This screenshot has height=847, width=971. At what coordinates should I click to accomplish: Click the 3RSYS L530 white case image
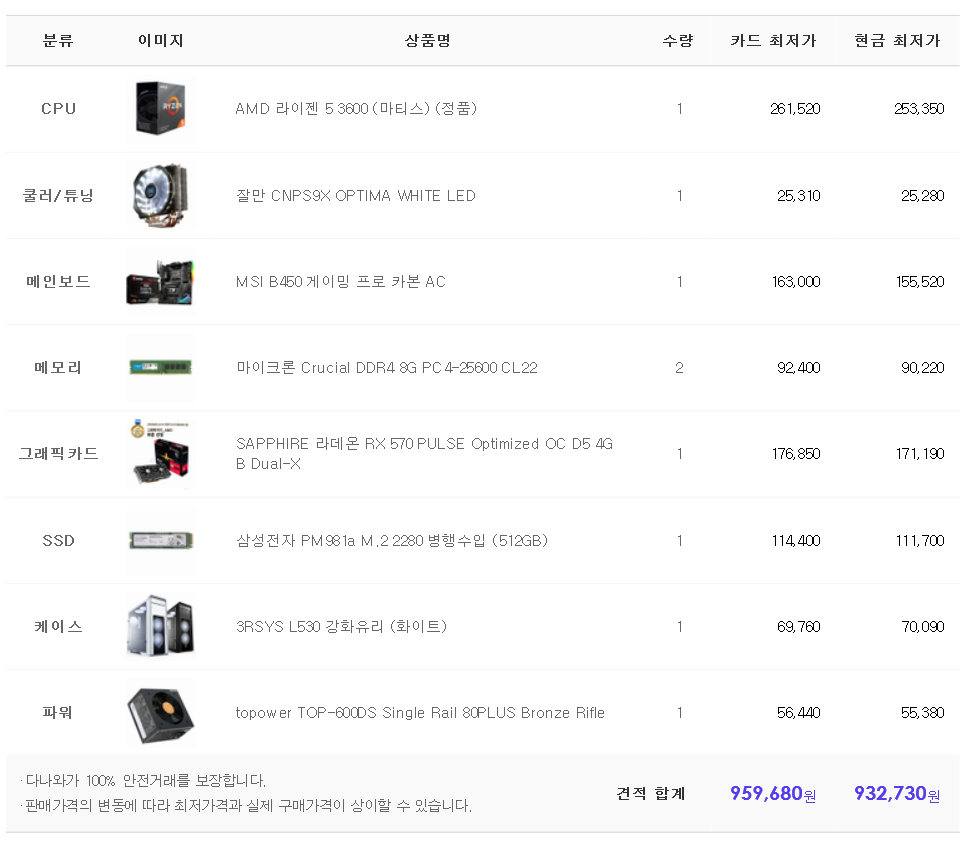160,627
